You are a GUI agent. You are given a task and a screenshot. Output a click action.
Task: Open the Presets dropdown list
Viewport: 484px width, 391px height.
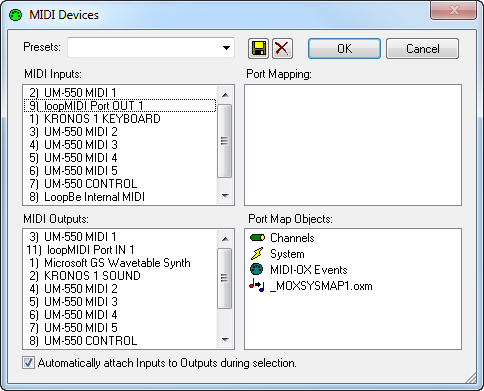click(226, 48)
